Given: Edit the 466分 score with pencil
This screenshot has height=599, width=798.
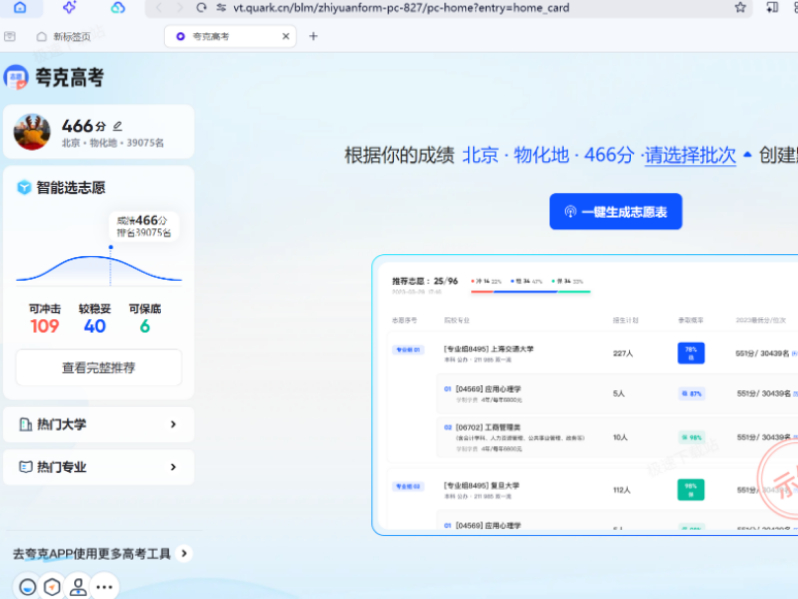Looking at the screenshot, I should coord(117,126).
